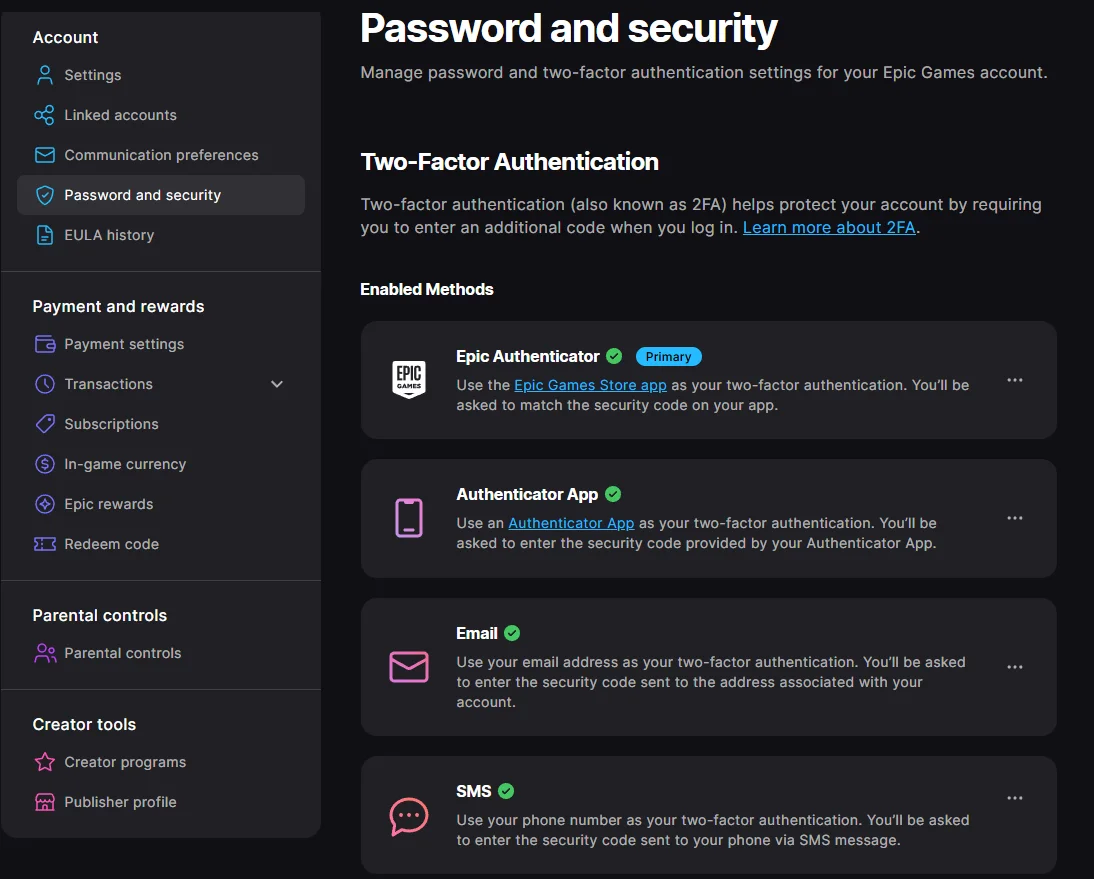The height and width of the screenshot is (879, 1094).
Task: Expand the Transactions chevron arrow
Action: (277, 384)
